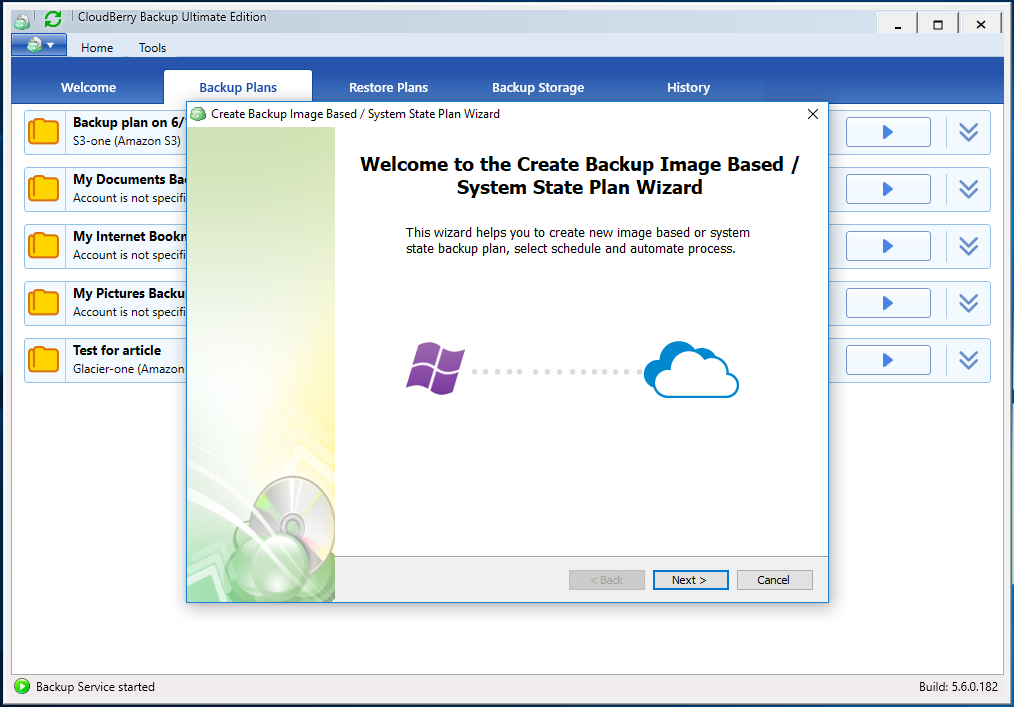The width and height of the screenshot is (1014, 707).
Task: Click the disabled < Back wizard button
Action: click(607, 580)
